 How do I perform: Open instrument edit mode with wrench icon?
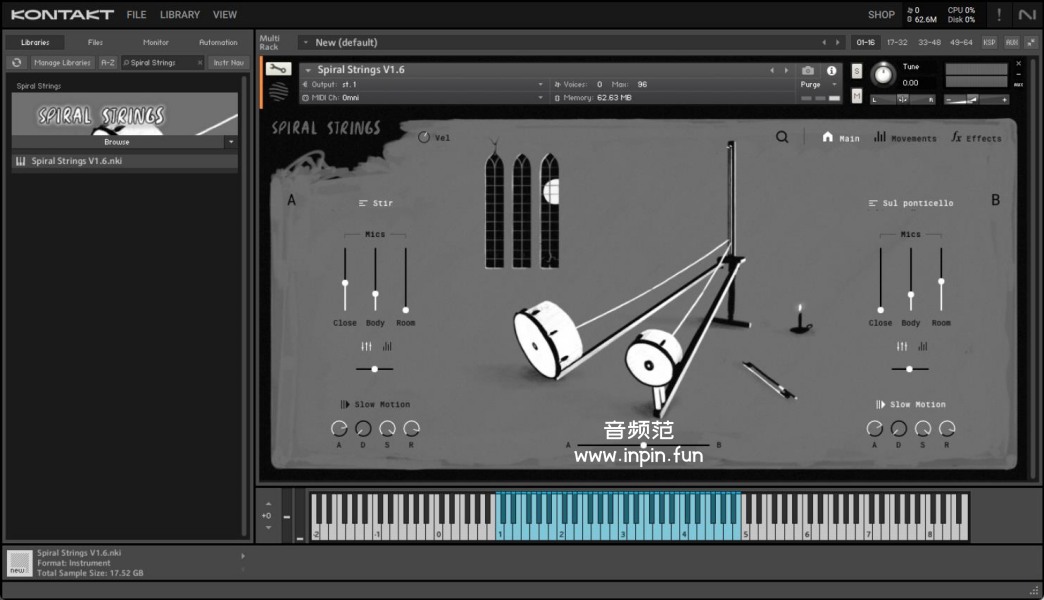pyautogui.click(x=278, y=69)
